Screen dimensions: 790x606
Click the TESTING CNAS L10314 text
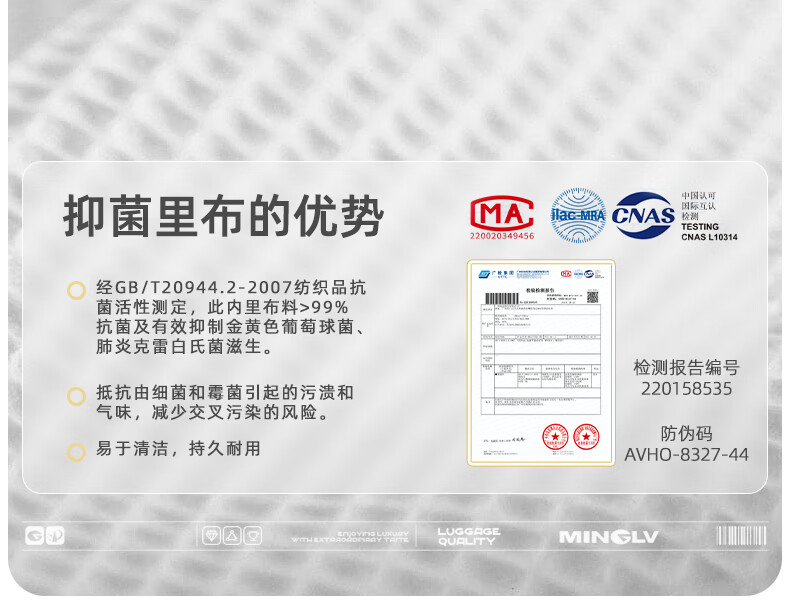(709, 232)
